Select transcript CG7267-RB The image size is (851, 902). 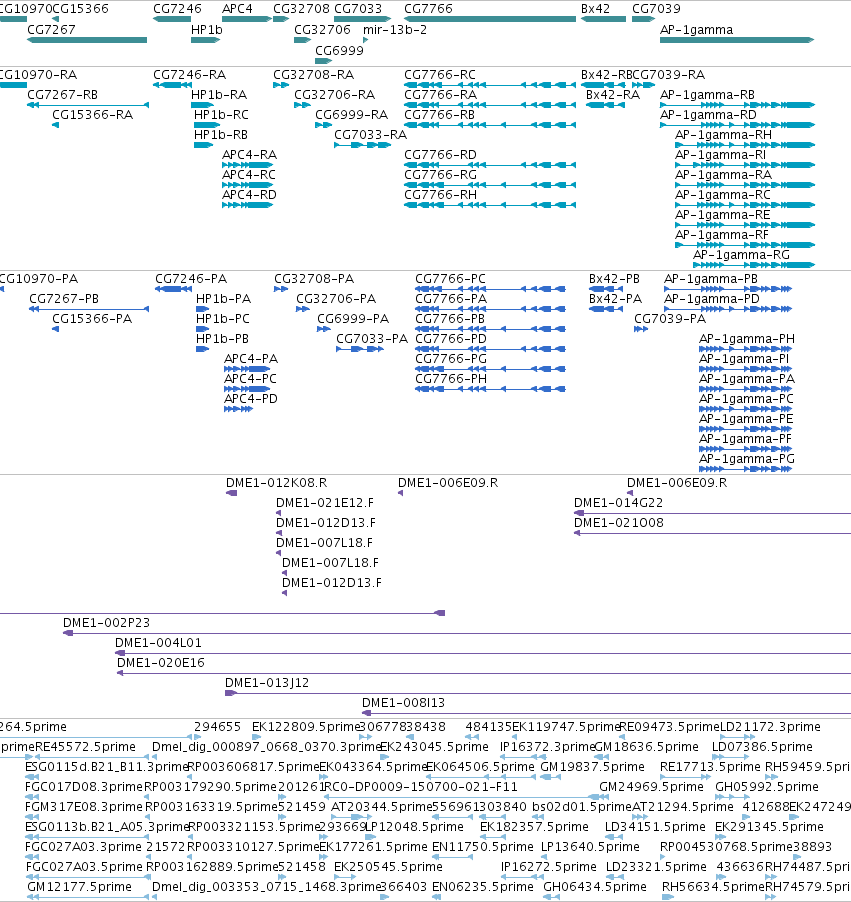tap(62, 95)
